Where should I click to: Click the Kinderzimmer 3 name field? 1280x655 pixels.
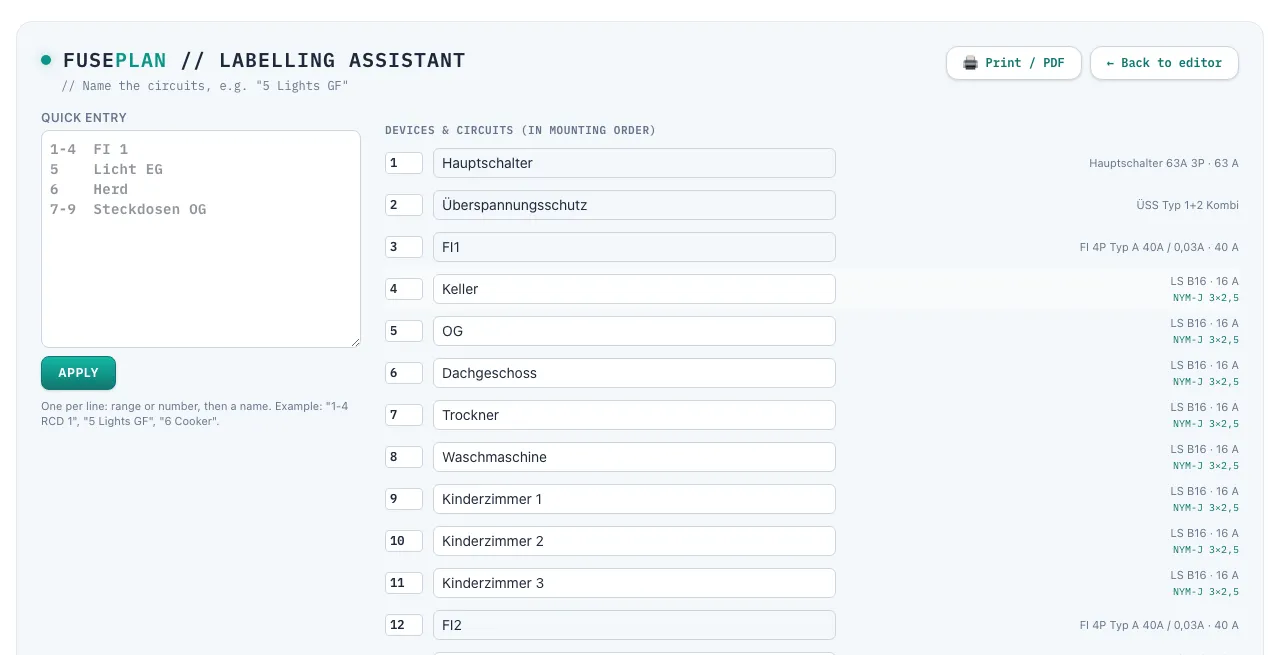pyautogui.click(x=634, y=583)
